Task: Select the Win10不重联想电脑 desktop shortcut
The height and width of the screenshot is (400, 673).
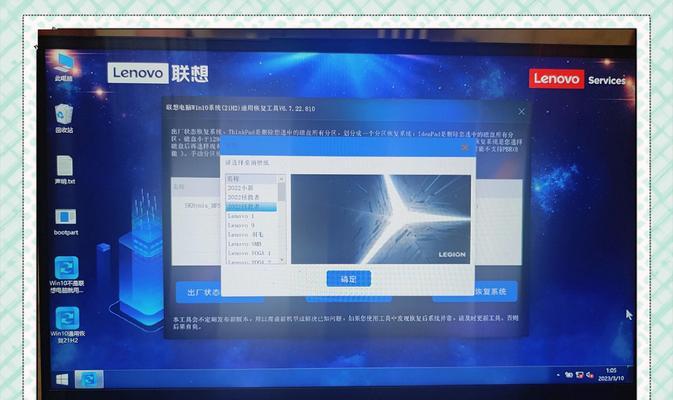Action: coord(67,275)
